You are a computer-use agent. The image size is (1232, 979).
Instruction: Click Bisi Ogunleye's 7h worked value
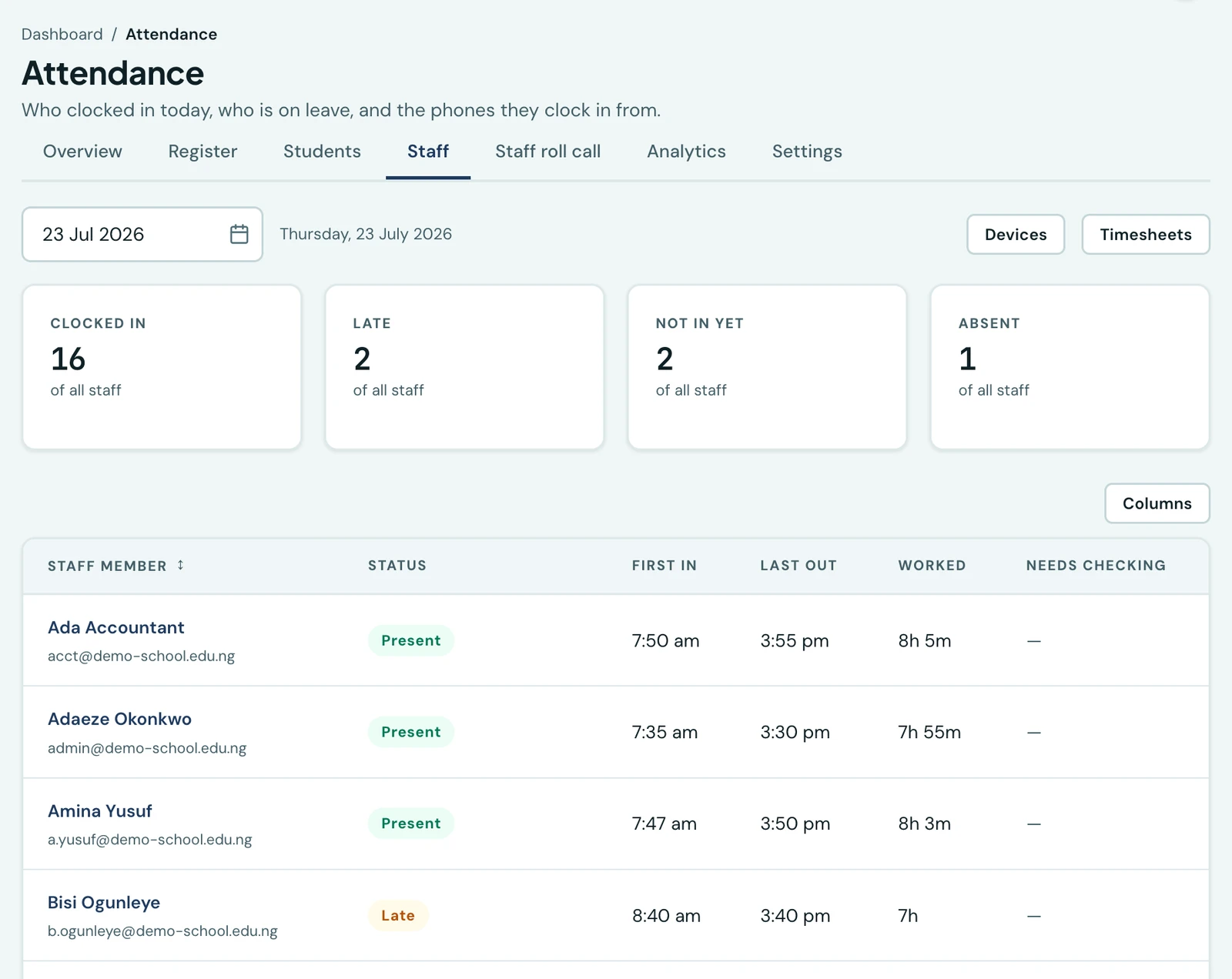point(909,915)
